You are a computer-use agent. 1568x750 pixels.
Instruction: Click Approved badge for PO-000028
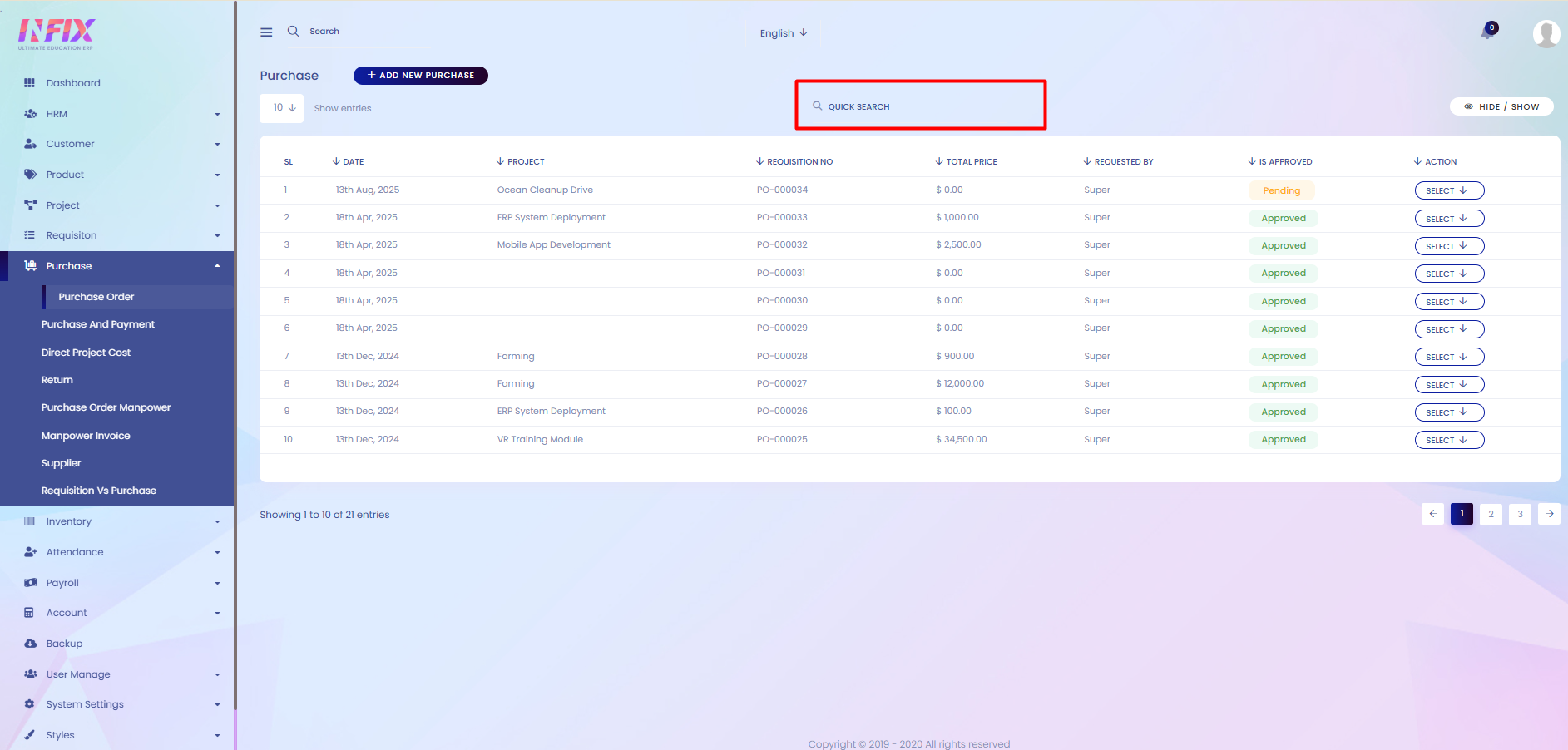click(x=1284, y=357)
